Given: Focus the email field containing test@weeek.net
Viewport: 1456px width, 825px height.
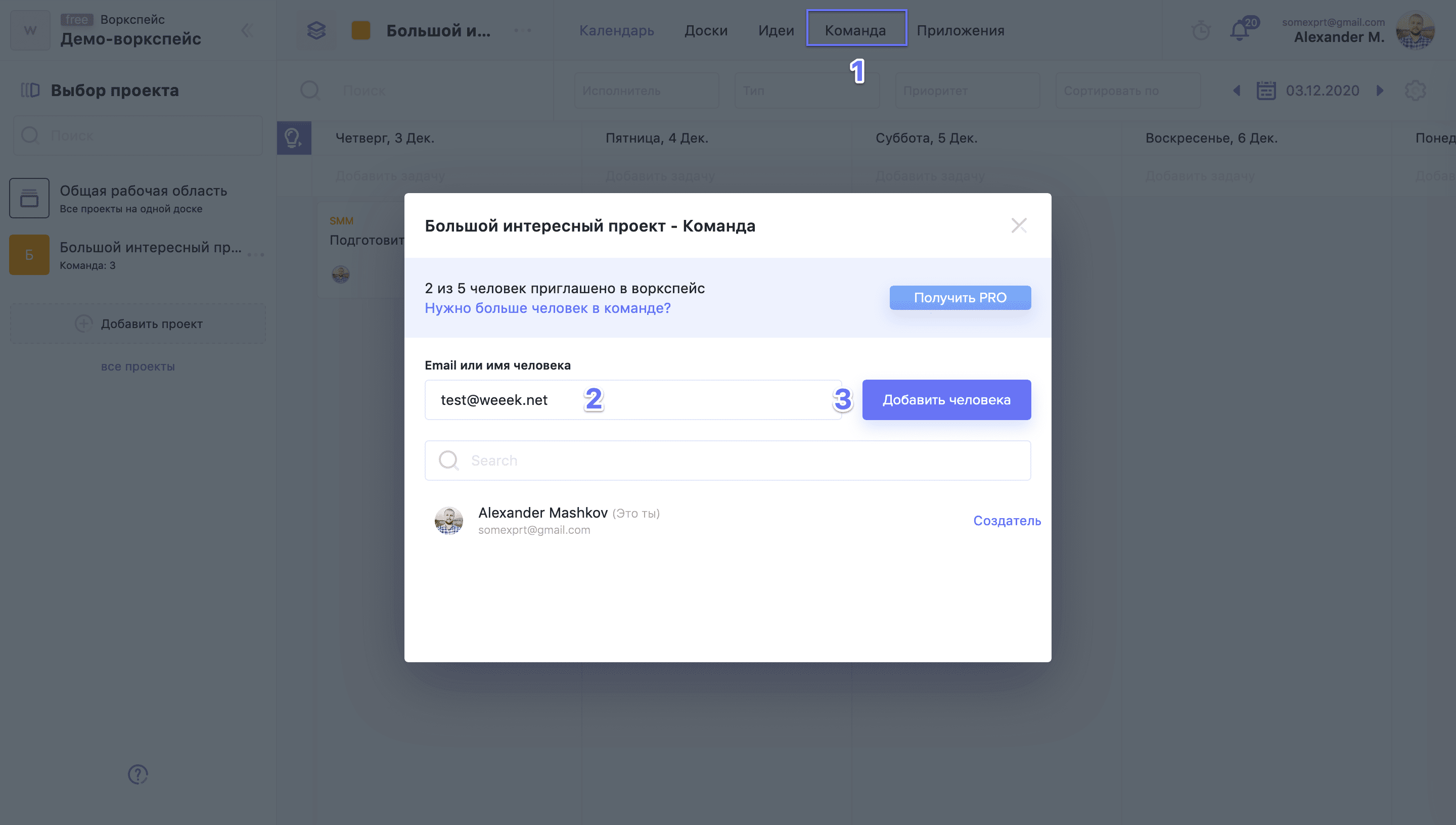Looking at the screenshot, I should pyautogui.click(x=633, y=400).
